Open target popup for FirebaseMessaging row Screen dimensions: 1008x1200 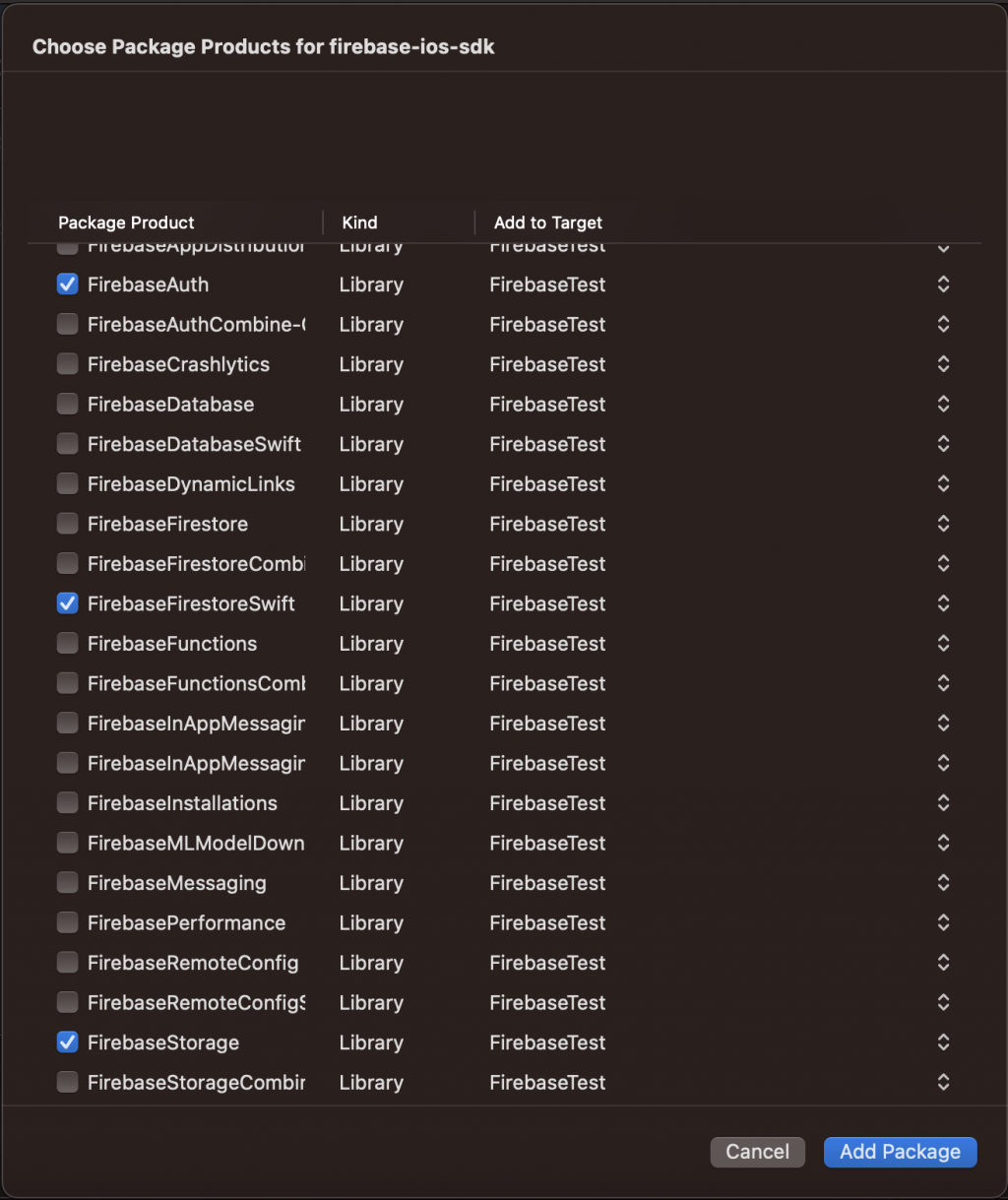943,883
